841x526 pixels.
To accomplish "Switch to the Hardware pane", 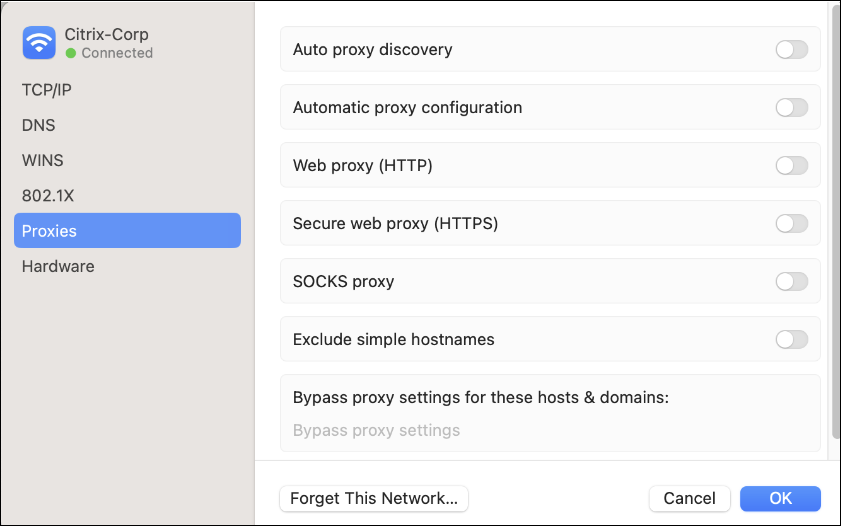I will [x=58, y=267].
